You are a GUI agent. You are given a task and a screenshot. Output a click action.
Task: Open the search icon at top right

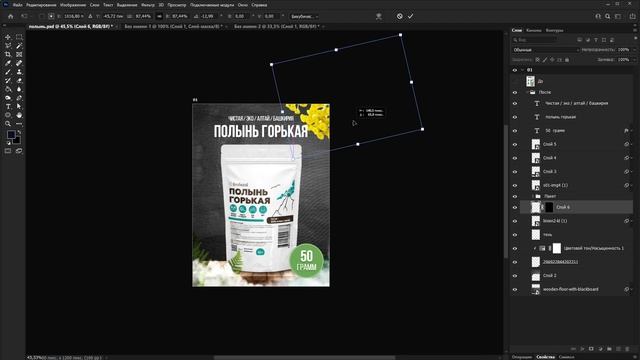pos(607,16)
